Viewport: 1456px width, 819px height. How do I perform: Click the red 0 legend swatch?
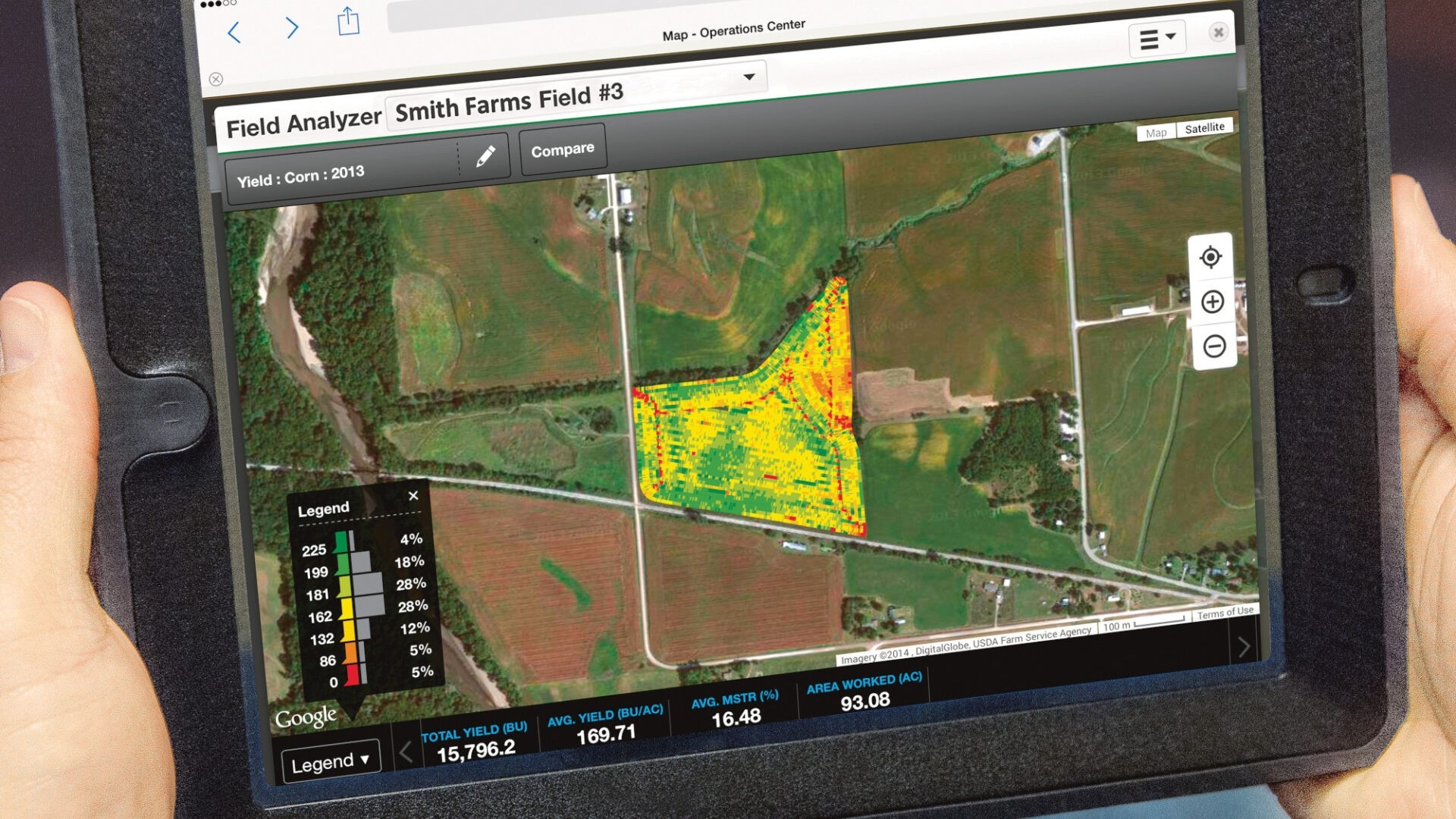pyautogui.click(x=351, y=675)
